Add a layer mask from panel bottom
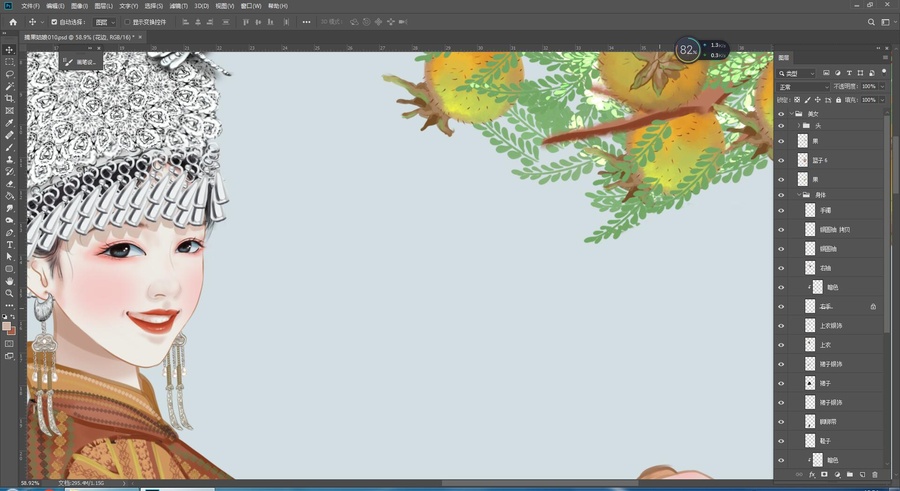This screenshot has height=491, width=900. pyautogui.click(x=824, y=474)
